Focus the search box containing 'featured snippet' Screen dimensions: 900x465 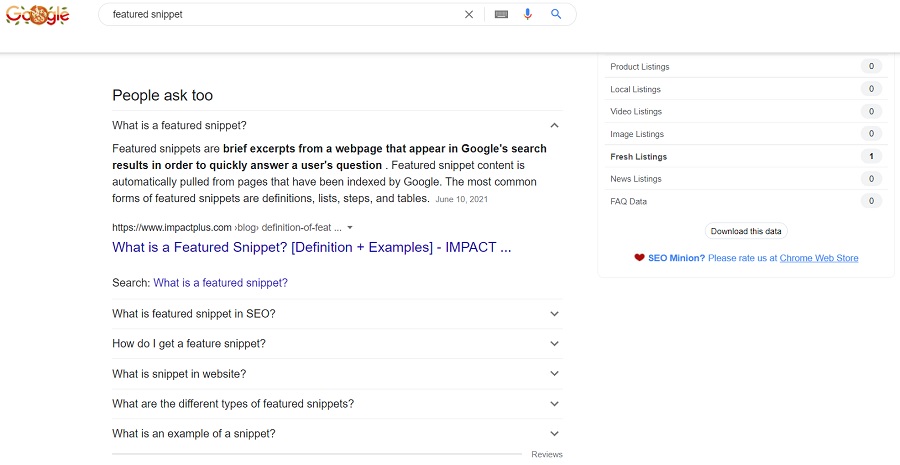[x=338, y=14]
